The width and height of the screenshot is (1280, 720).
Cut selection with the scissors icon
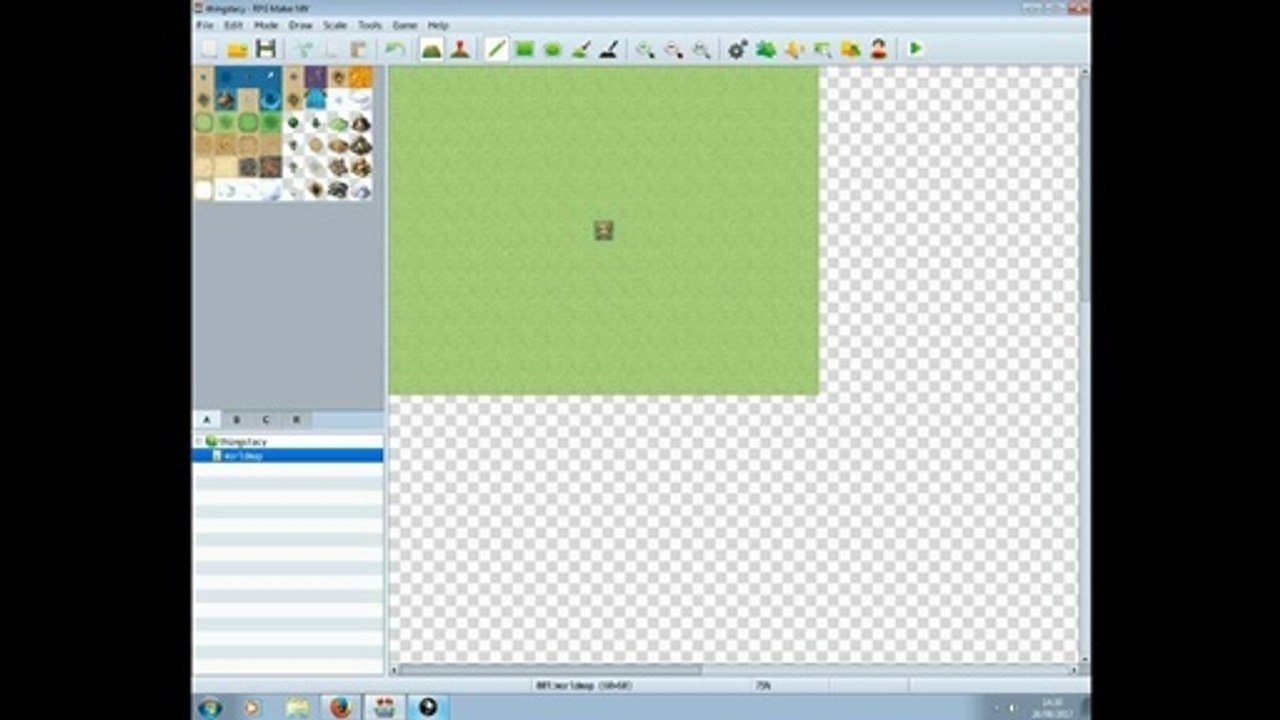pos(302,49)
